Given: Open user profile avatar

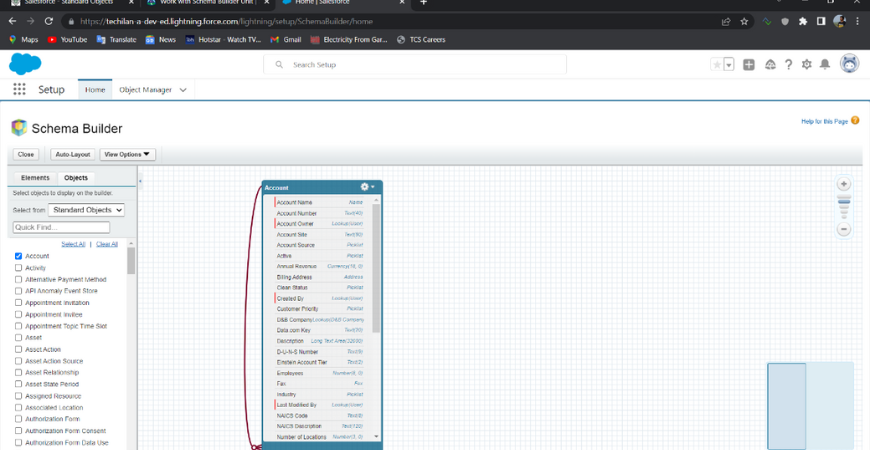Looking at the screenshot, I should pyautogui.click(x=849, y=64).
